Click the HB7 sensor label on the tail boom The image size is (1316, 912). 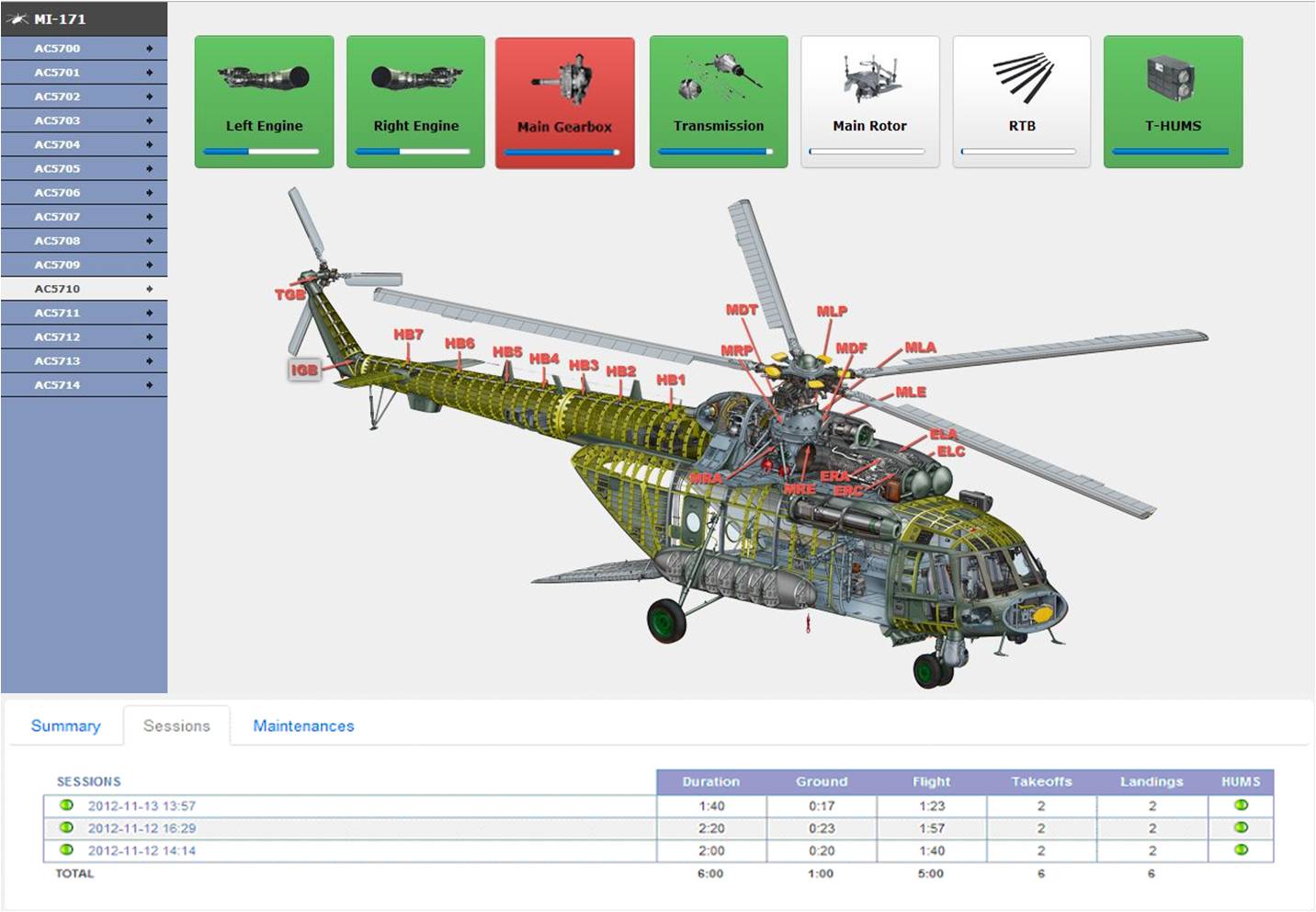(409, 335)
